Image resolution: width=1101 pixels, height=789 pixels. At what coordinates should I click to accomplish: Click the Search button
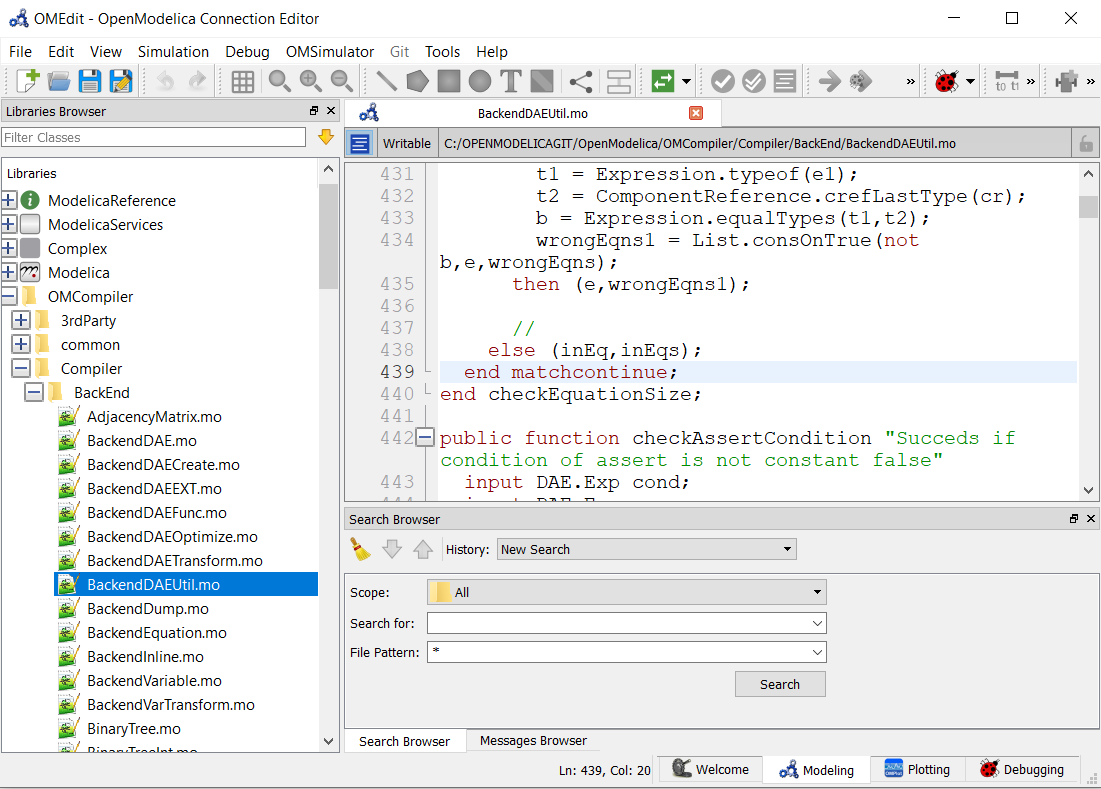[780, 684]
